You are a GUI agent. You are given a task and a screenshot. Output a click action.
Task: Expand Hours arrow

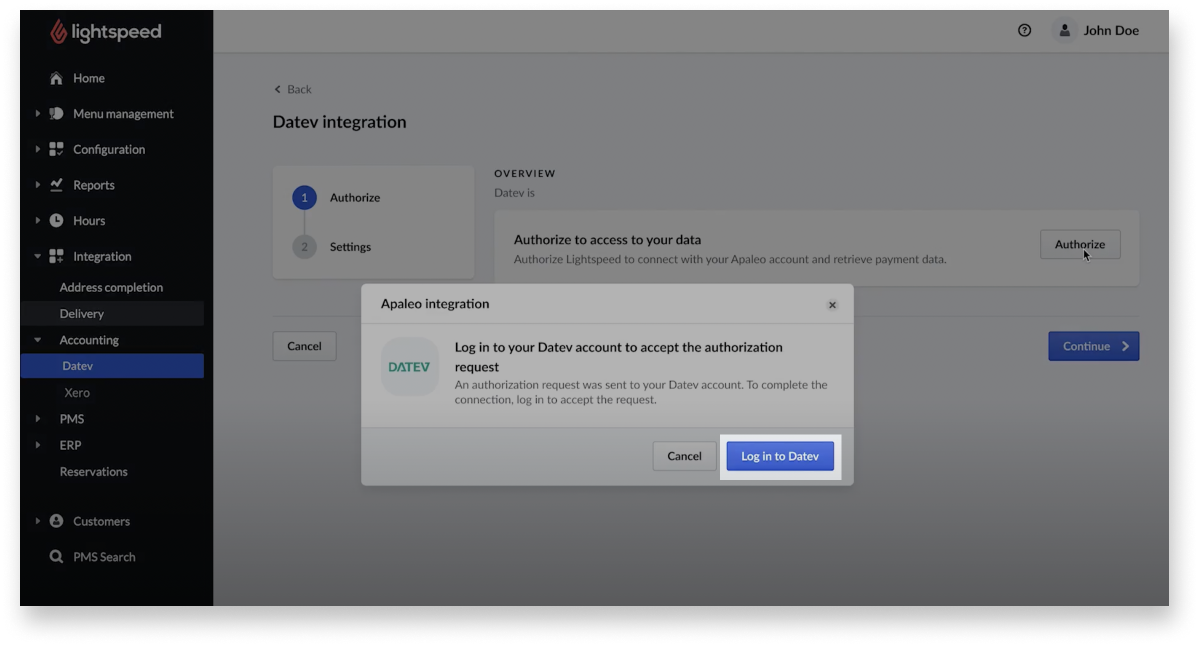tap(37, 220)
